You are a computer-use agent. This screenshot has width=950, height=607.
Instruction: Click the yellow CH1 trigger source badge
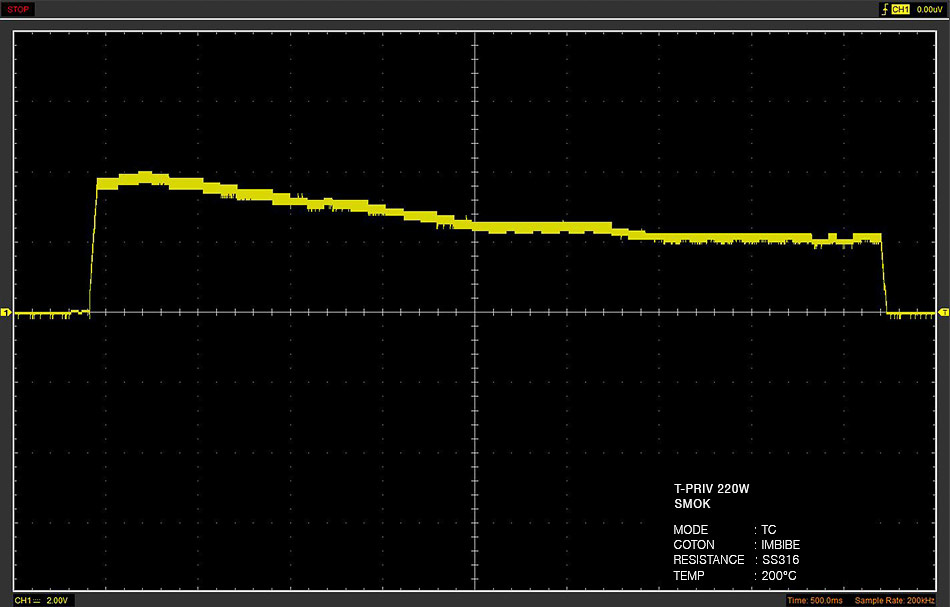tap(900, 9)
